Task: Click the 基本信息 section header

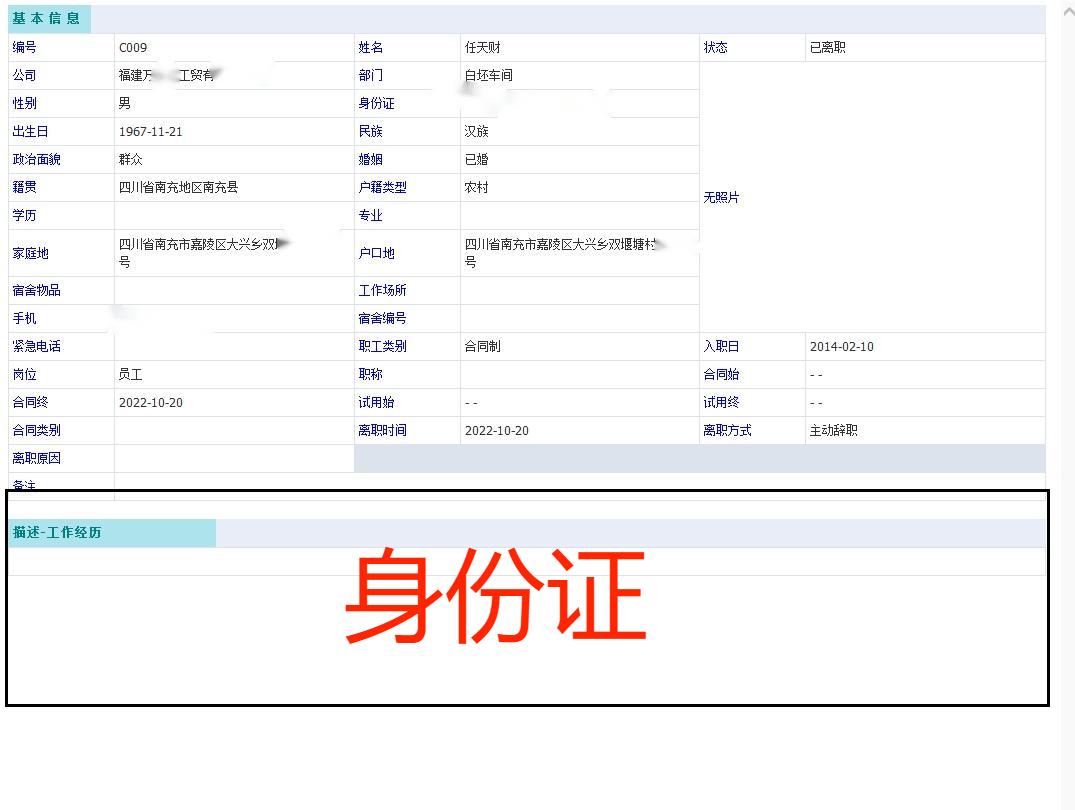Action: (x=47, y=19)
